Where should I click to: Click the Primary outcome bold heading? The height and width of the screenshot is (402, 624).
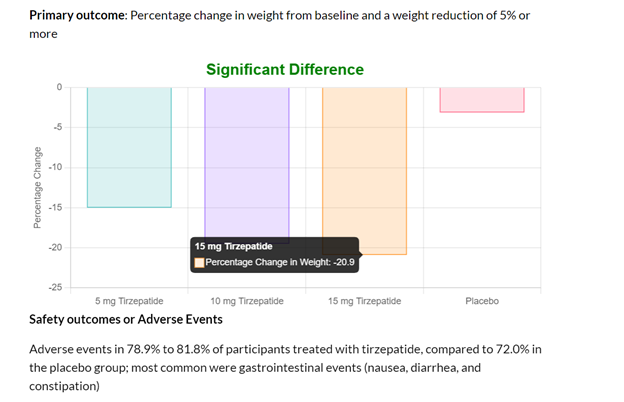77,16
